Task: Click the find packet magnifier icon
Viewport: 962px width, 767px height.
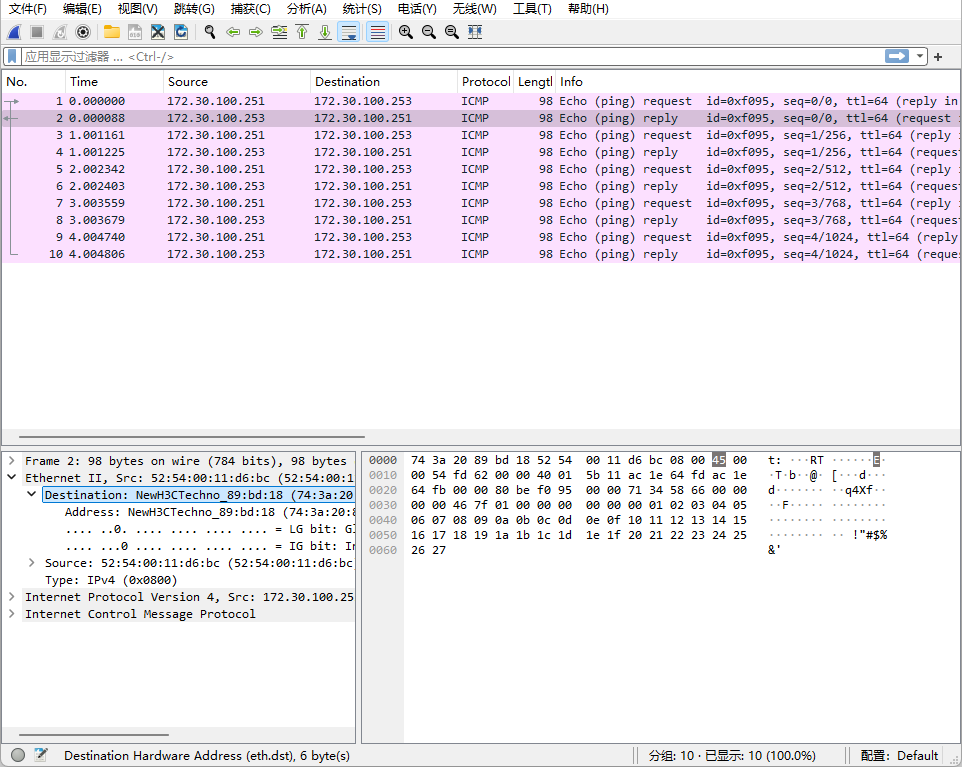Action: pyautogui.click(x=210, y=32)
